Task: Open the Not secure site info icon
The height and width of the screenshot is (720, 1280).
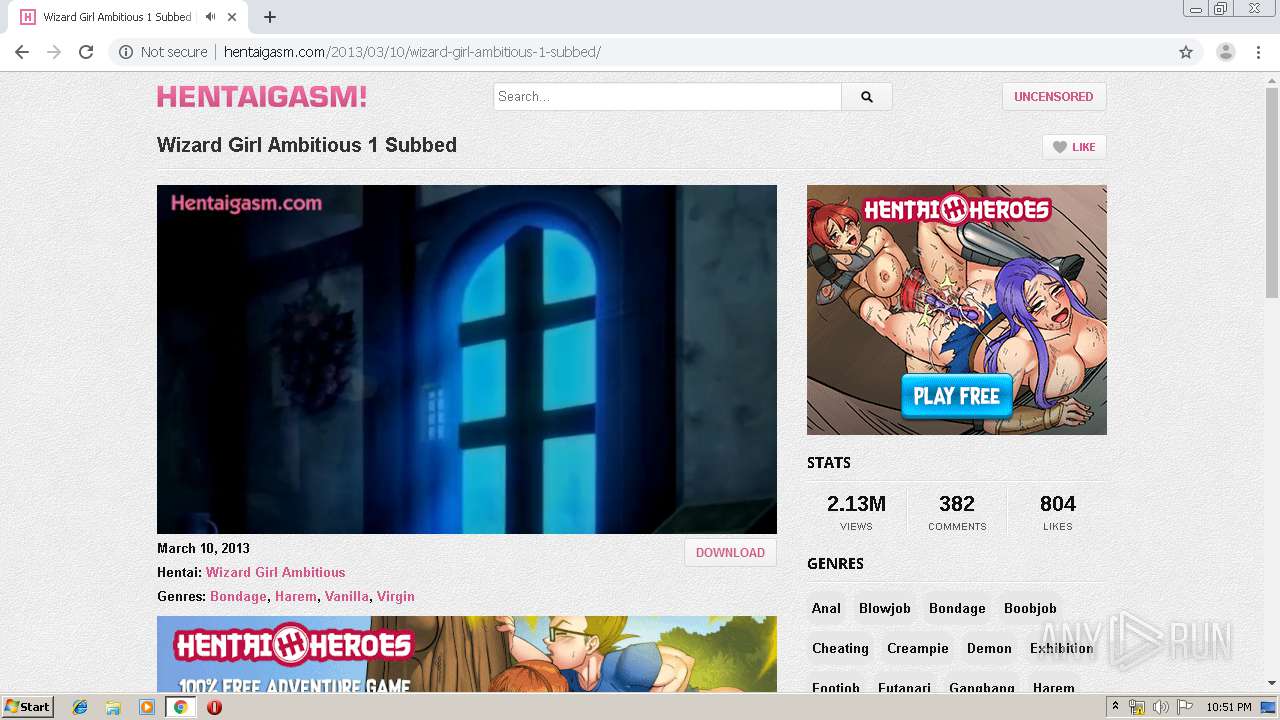Action: [126, 52]
